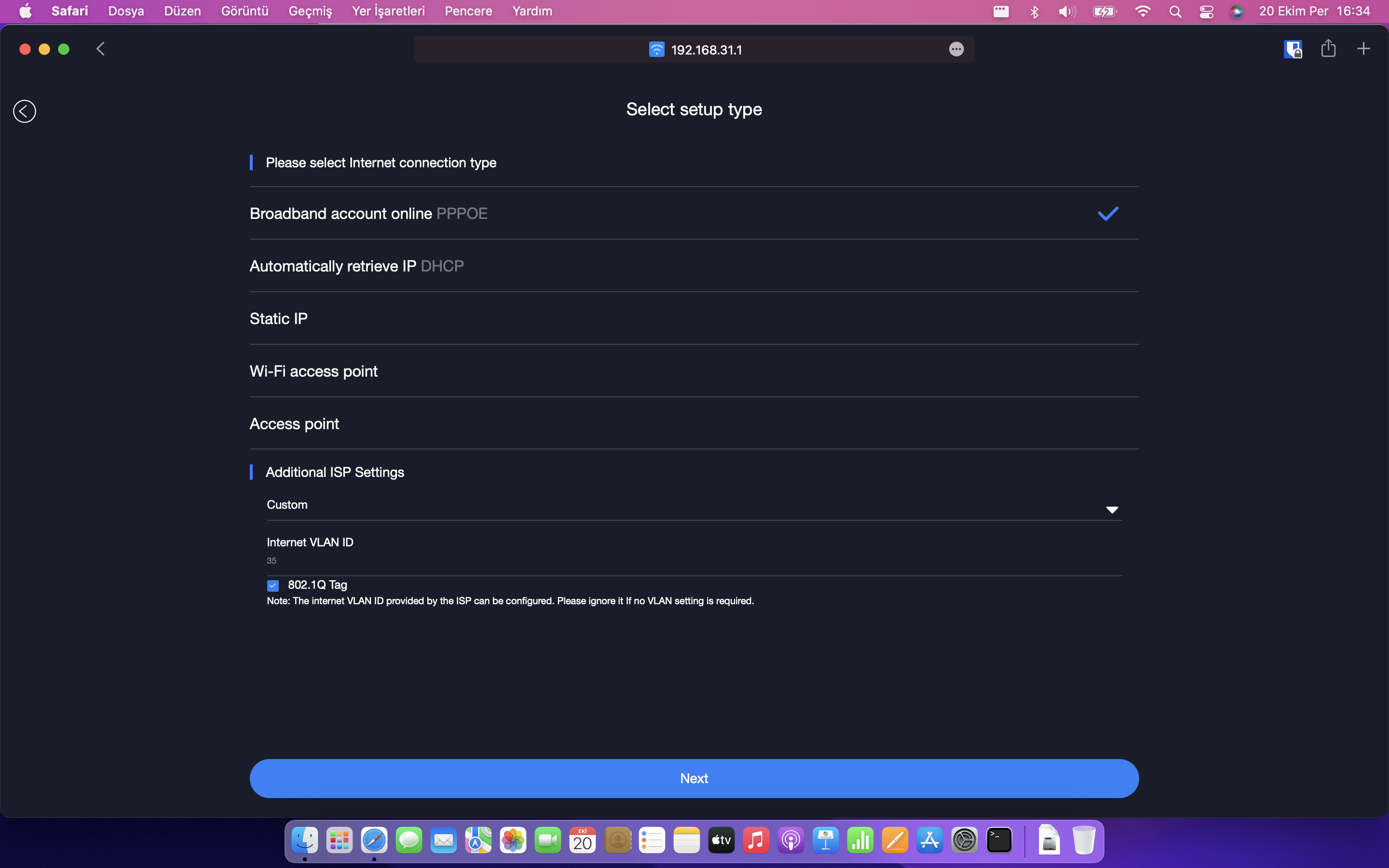Select Broadband account online PPPOE
This screenshot has height=868, width=1389.
pos(694,214)
